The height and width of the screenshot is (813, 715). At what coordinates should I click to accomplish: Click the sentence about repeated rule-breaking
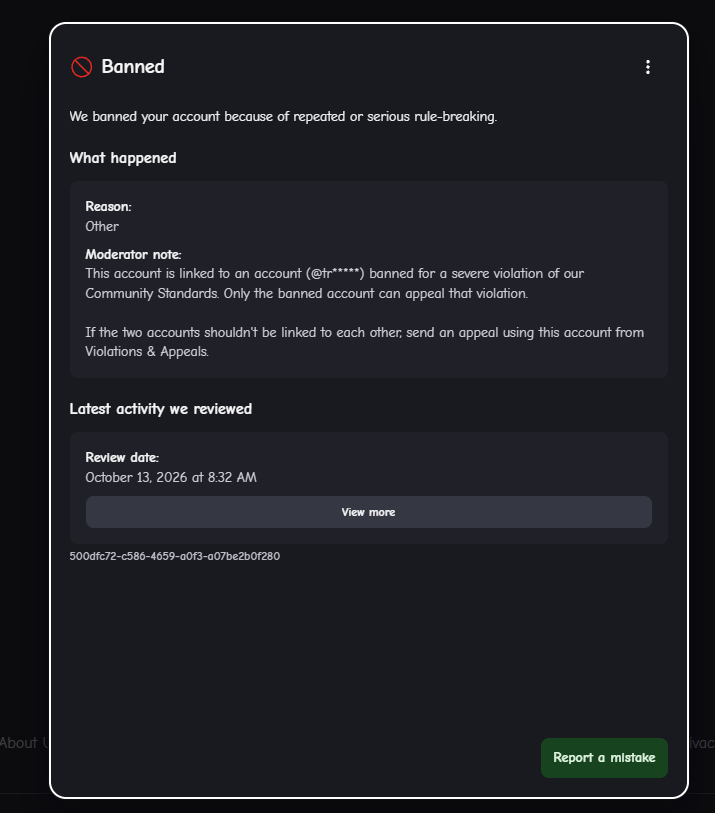click(283, 116)
